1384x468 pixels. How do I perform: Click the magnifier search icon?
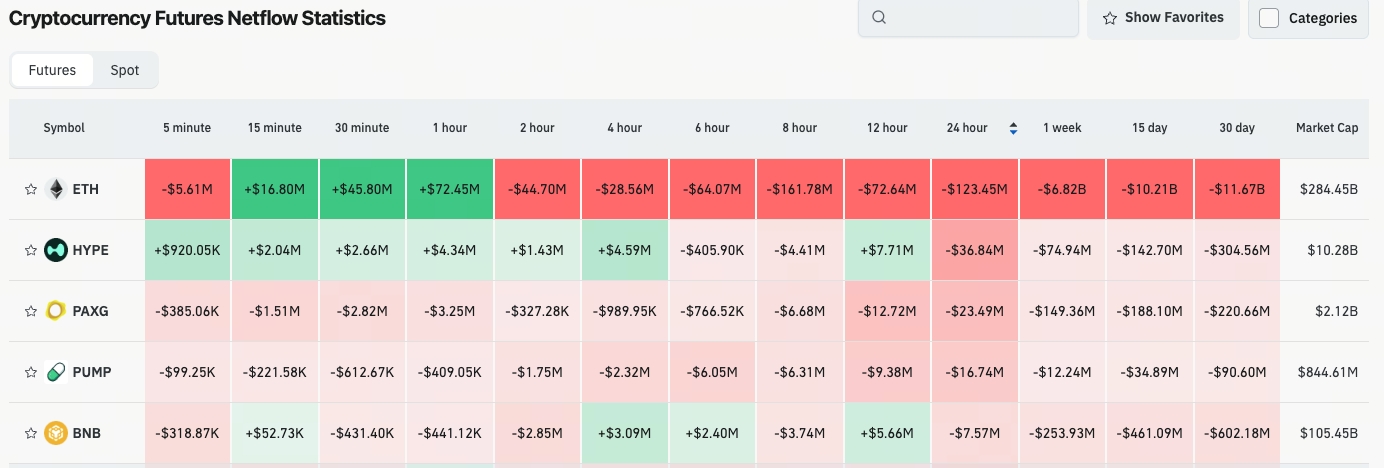(879, 17)
